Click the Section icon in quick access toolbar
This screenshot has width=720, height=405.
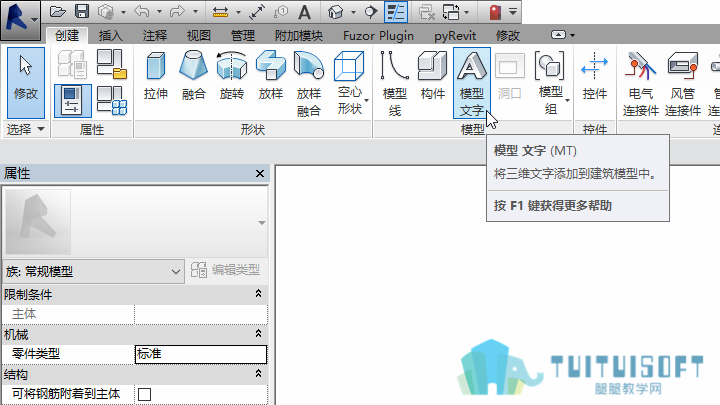coord(371,12)
